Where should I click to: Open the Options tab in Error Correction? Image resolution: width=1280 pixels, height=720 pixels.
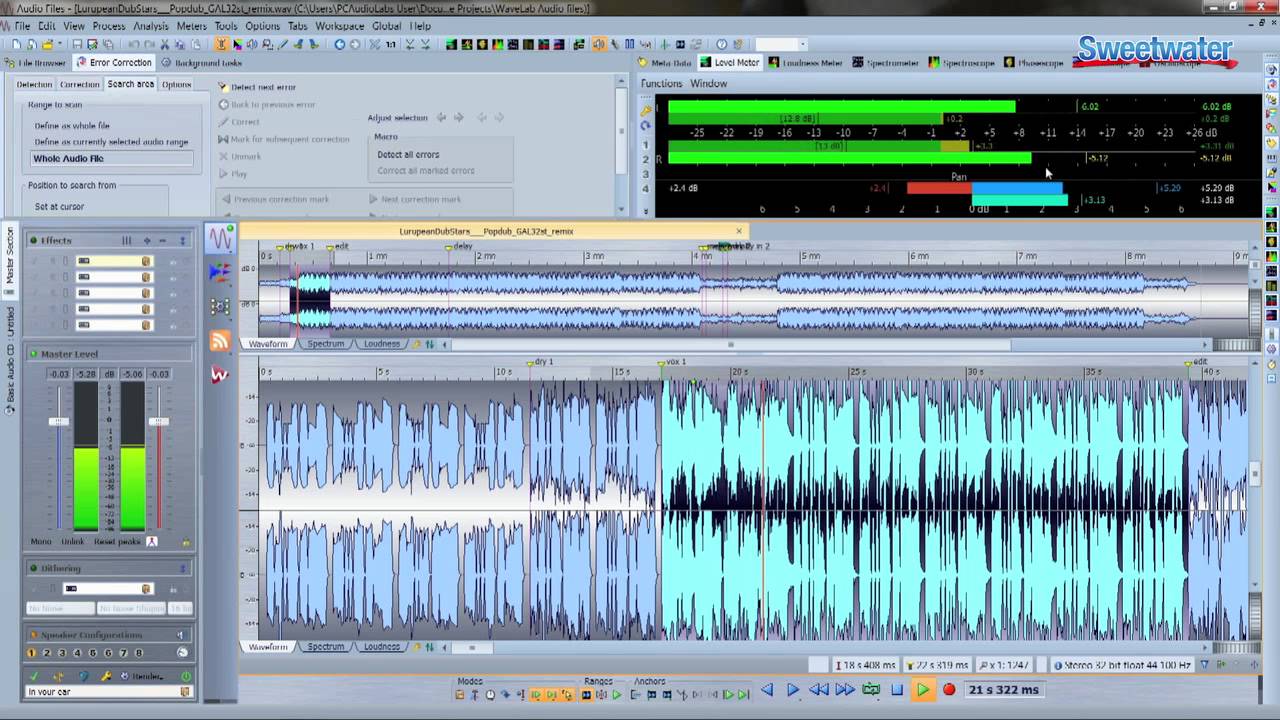(176, 84)
